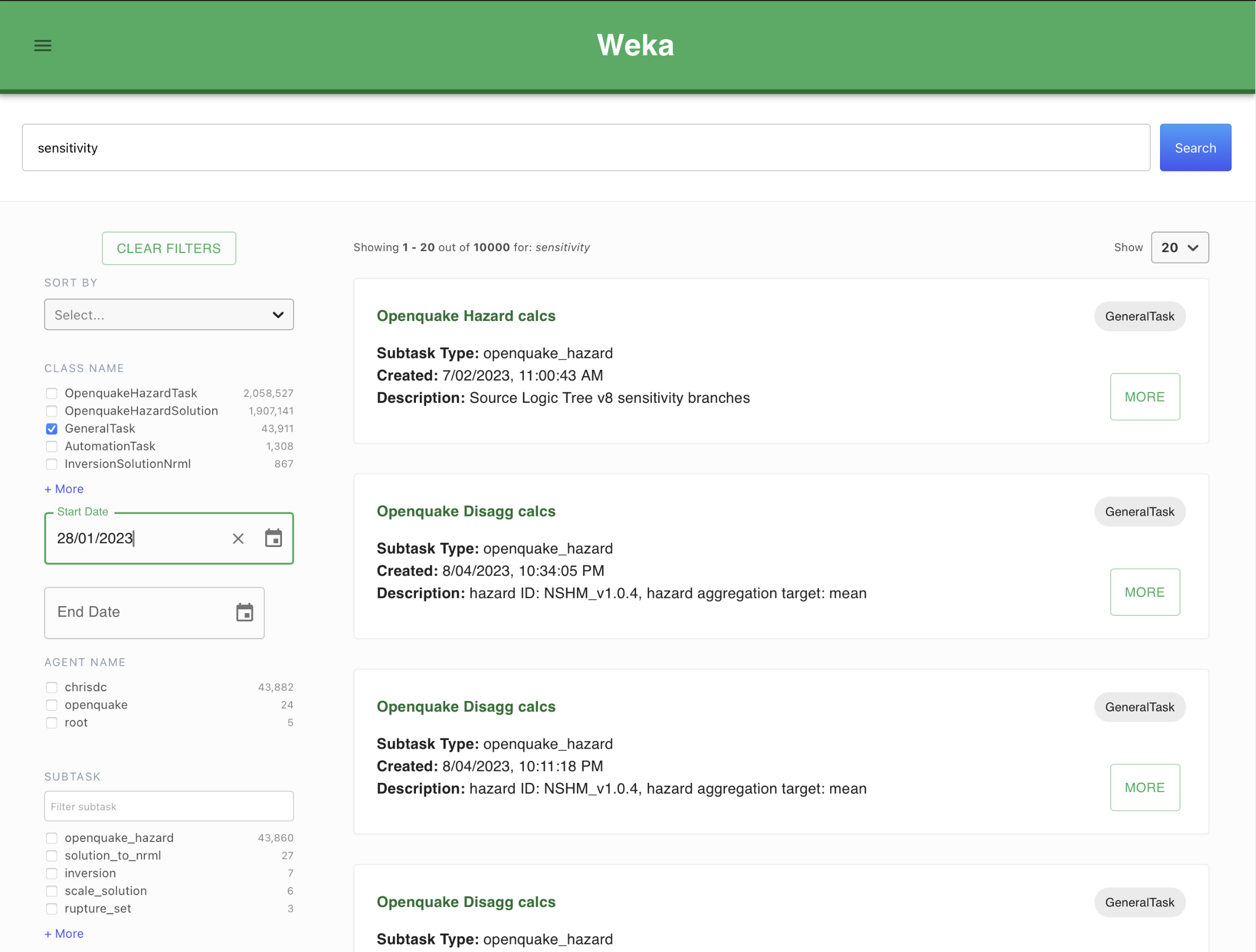Click the End Date input field

pyautogui.click(x=155, y=613)
